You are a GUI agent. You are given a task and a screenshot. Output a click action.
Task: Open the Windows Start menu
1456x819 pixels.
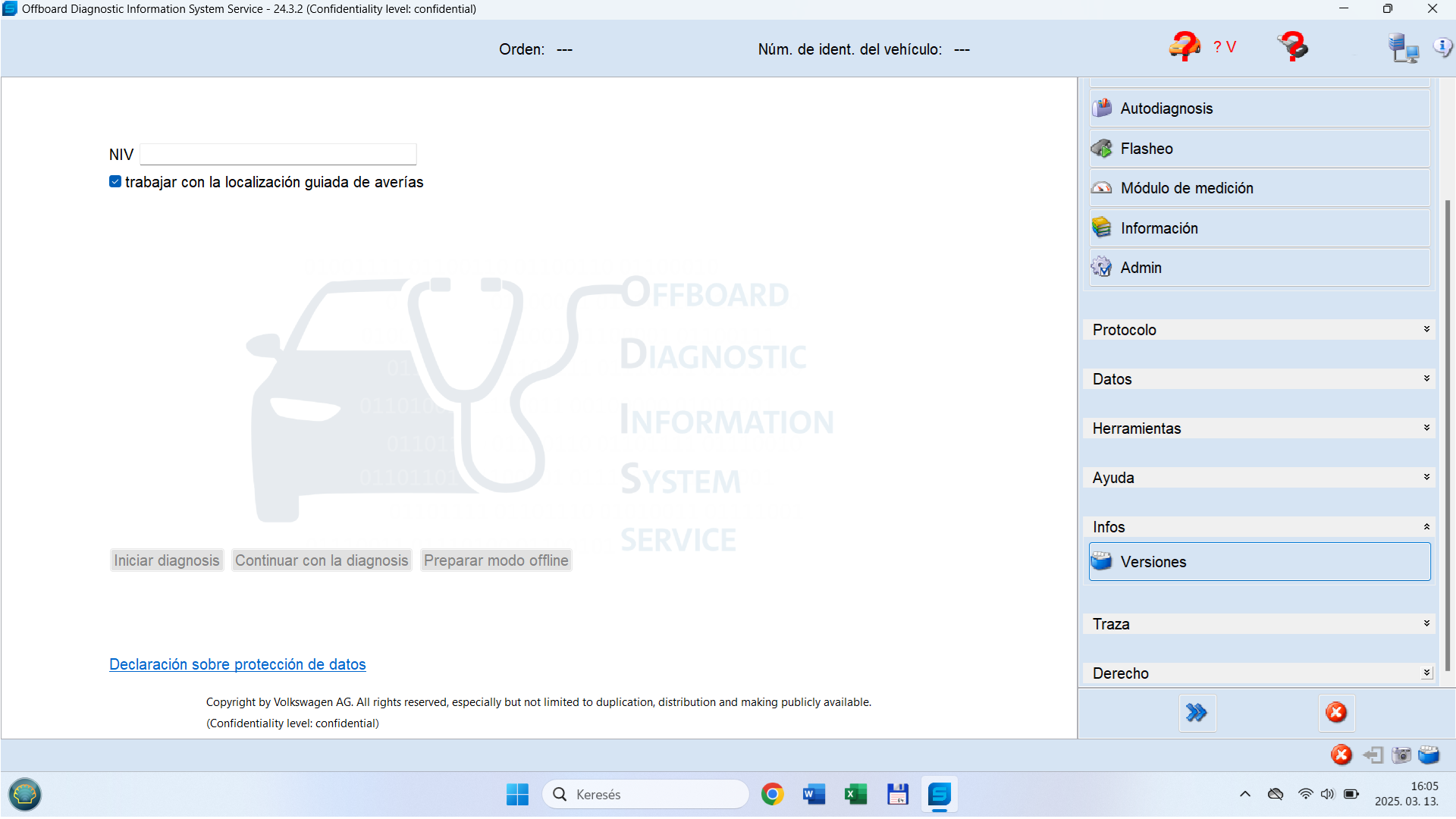(x=517, y=795)
